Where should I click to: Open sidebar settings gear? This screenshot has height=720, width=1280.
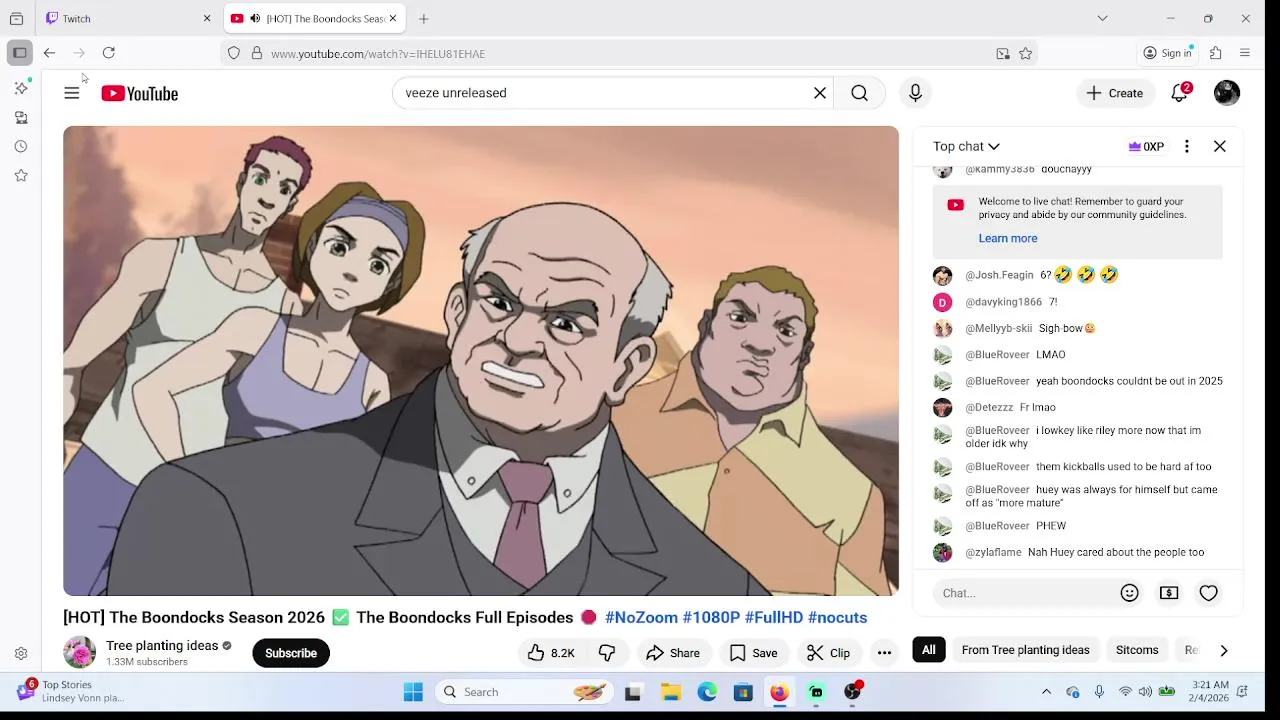pos(21,654)
